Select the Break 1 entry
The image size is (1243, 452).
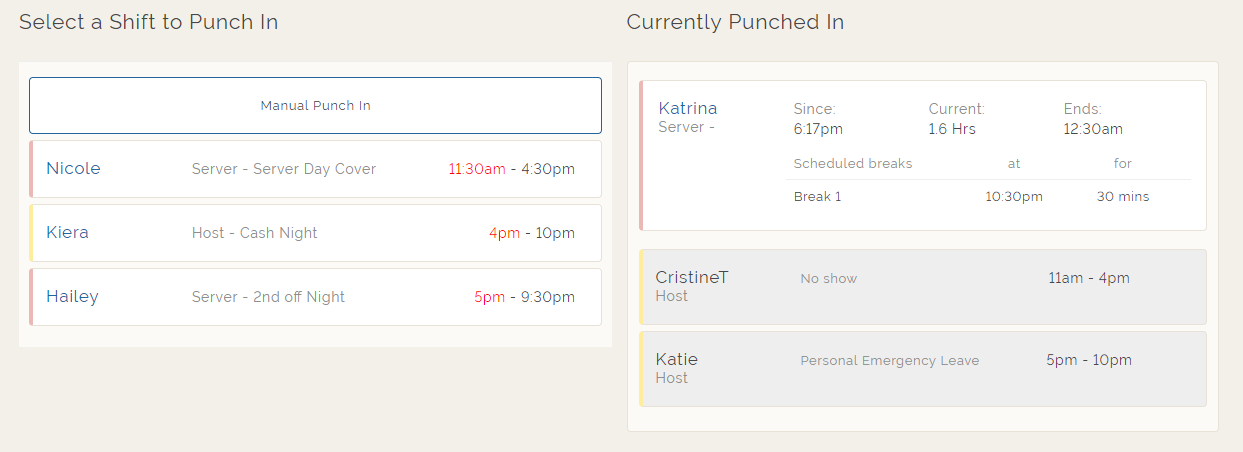(817, 197)
